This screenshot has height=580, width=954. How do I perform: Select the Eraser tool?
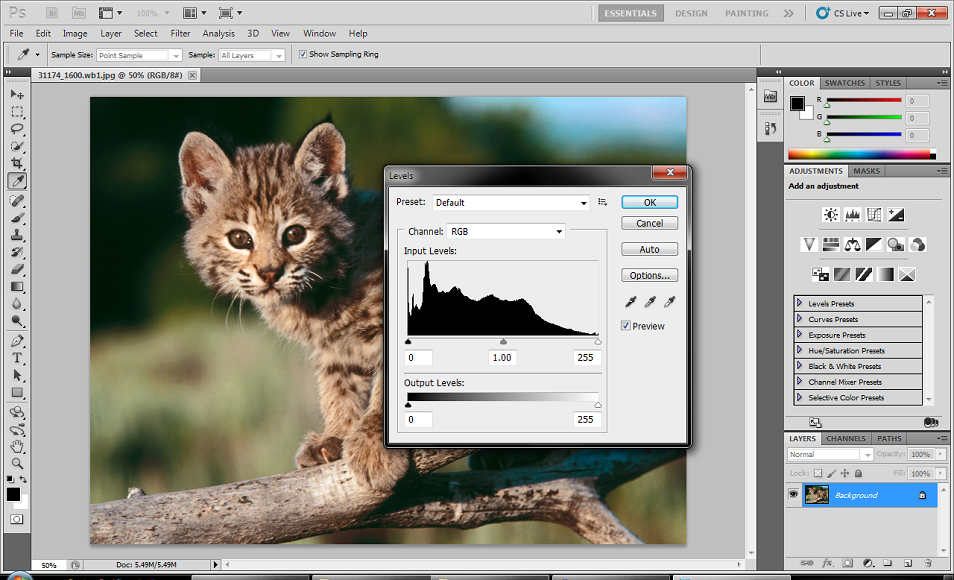coord(17,269)
